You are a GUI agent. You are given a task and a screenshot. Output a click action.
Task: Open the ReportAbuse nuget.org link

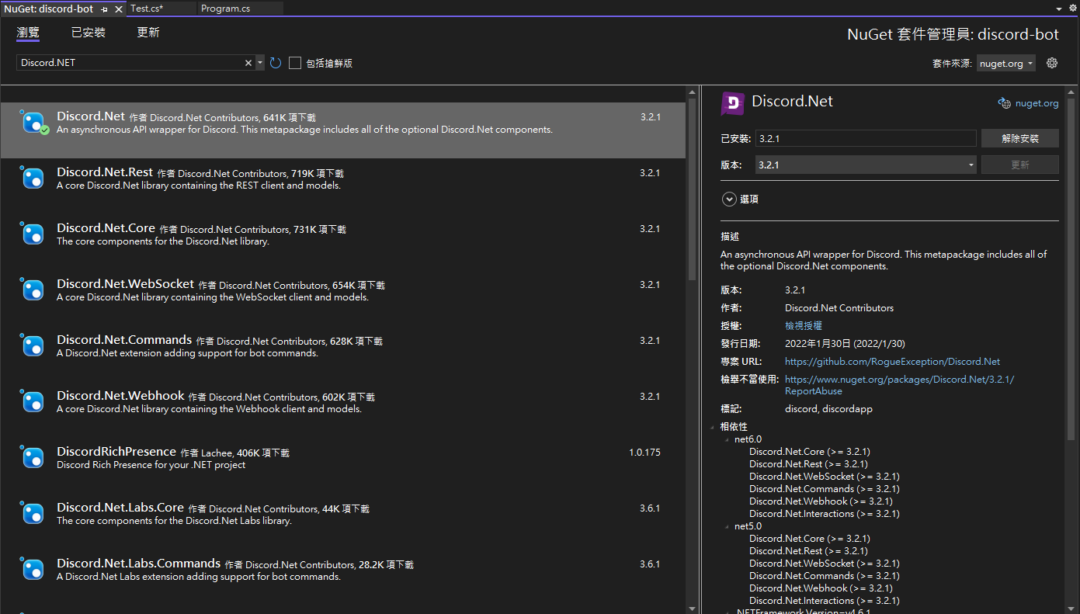pyautogui.click(x=899, y=385)
